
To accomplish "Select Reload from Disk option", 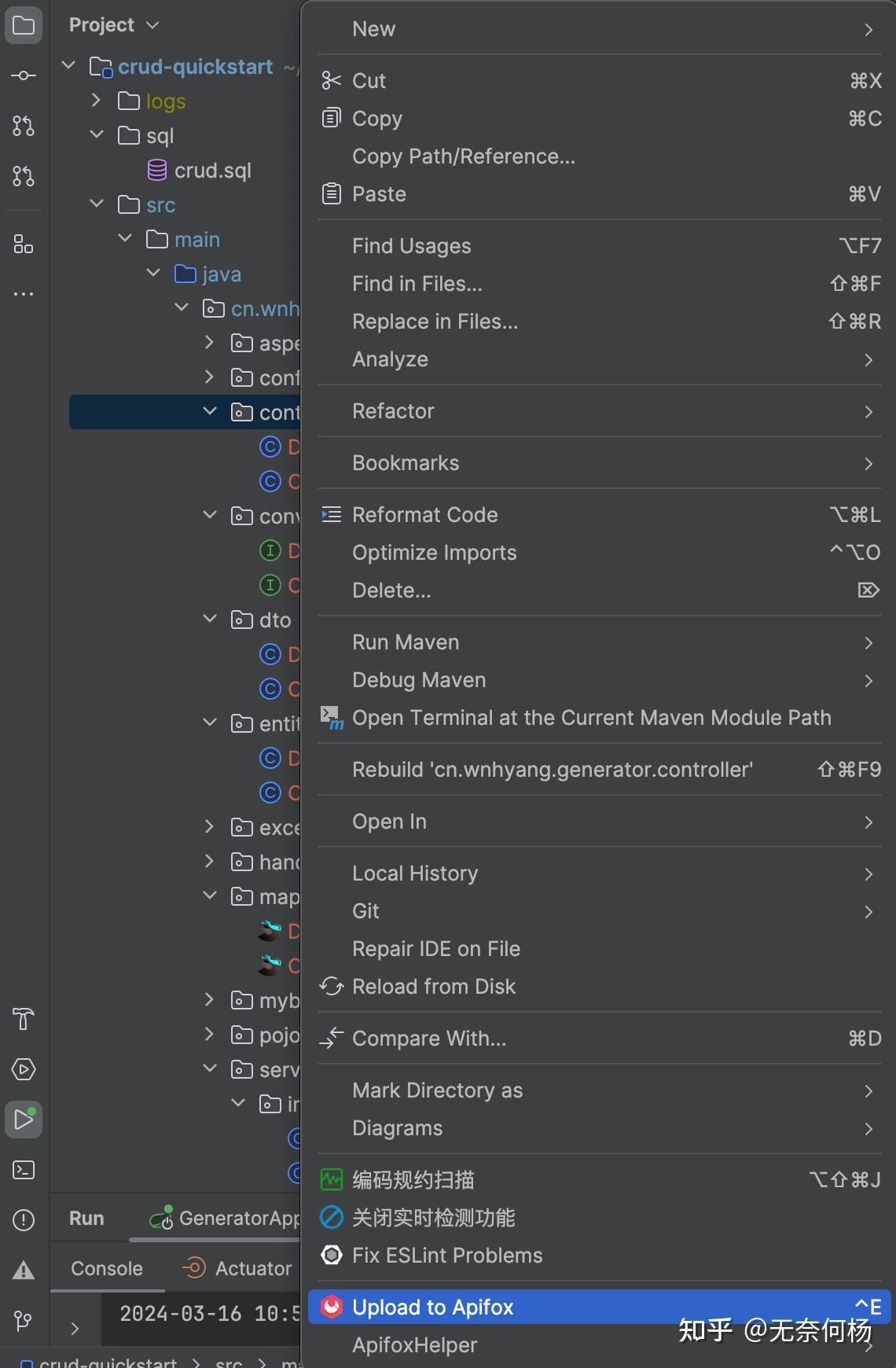I will click(x=433, y=987).
